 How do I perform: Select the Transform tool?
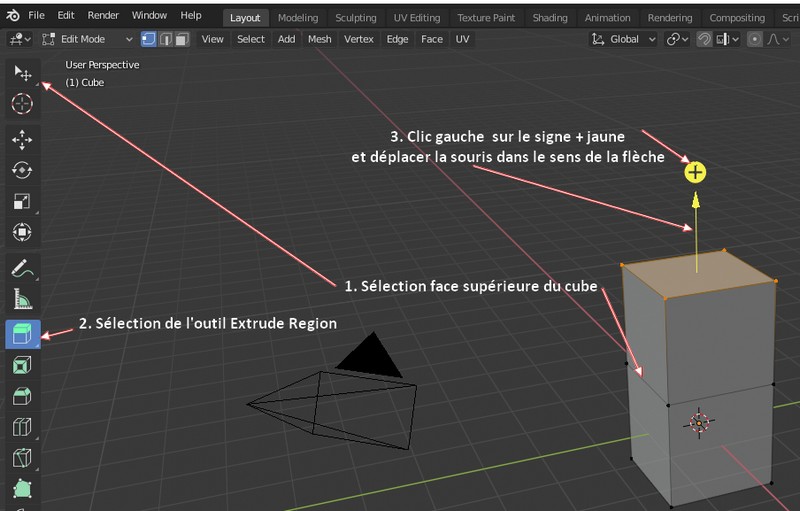(22, 232)
